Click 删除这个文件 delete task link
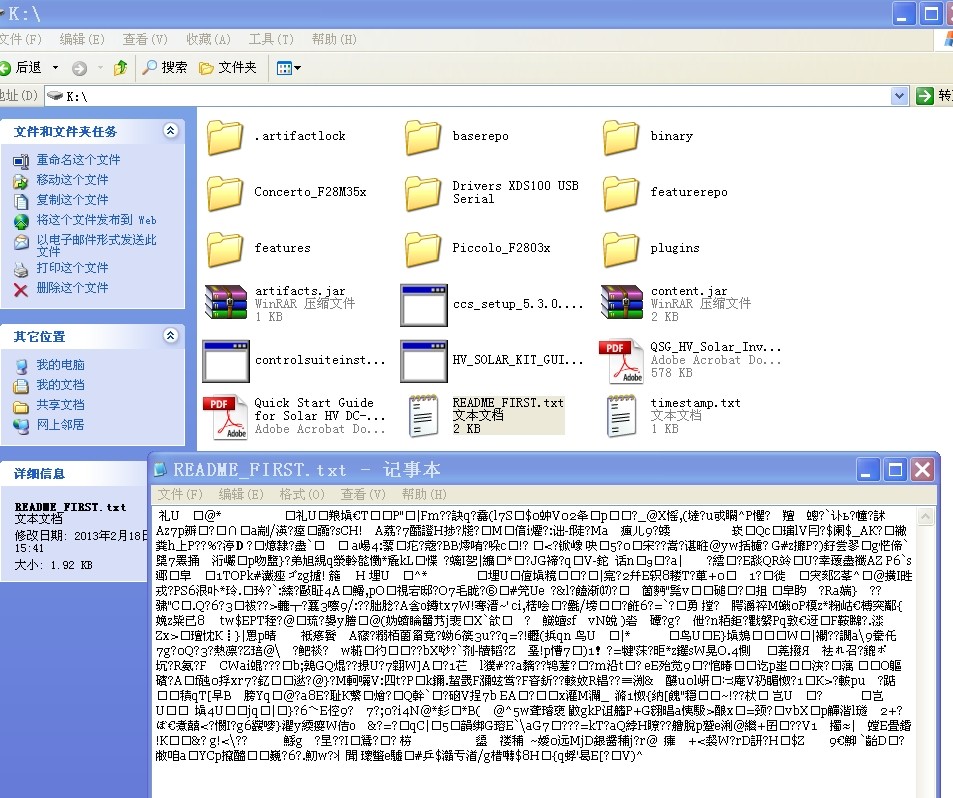 72,288
